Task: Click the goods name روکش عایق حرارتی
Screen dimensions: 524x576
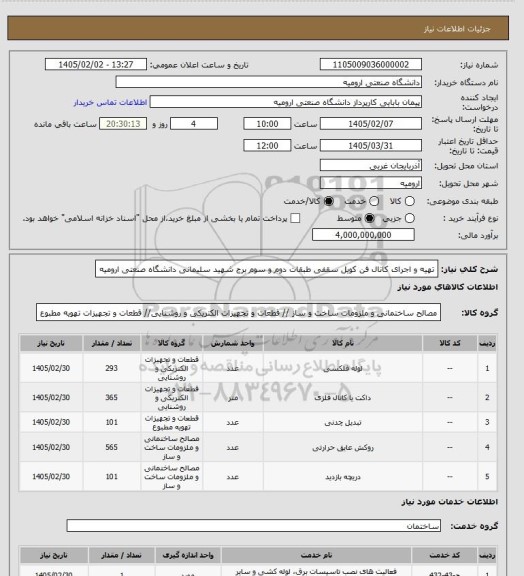Action: (x=343, y=447)
